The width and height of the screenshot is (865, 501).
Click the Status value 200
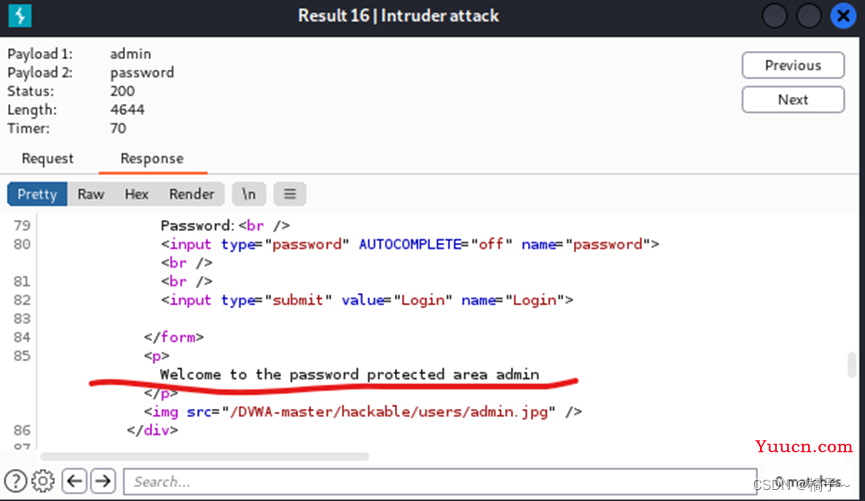(122, 91)
